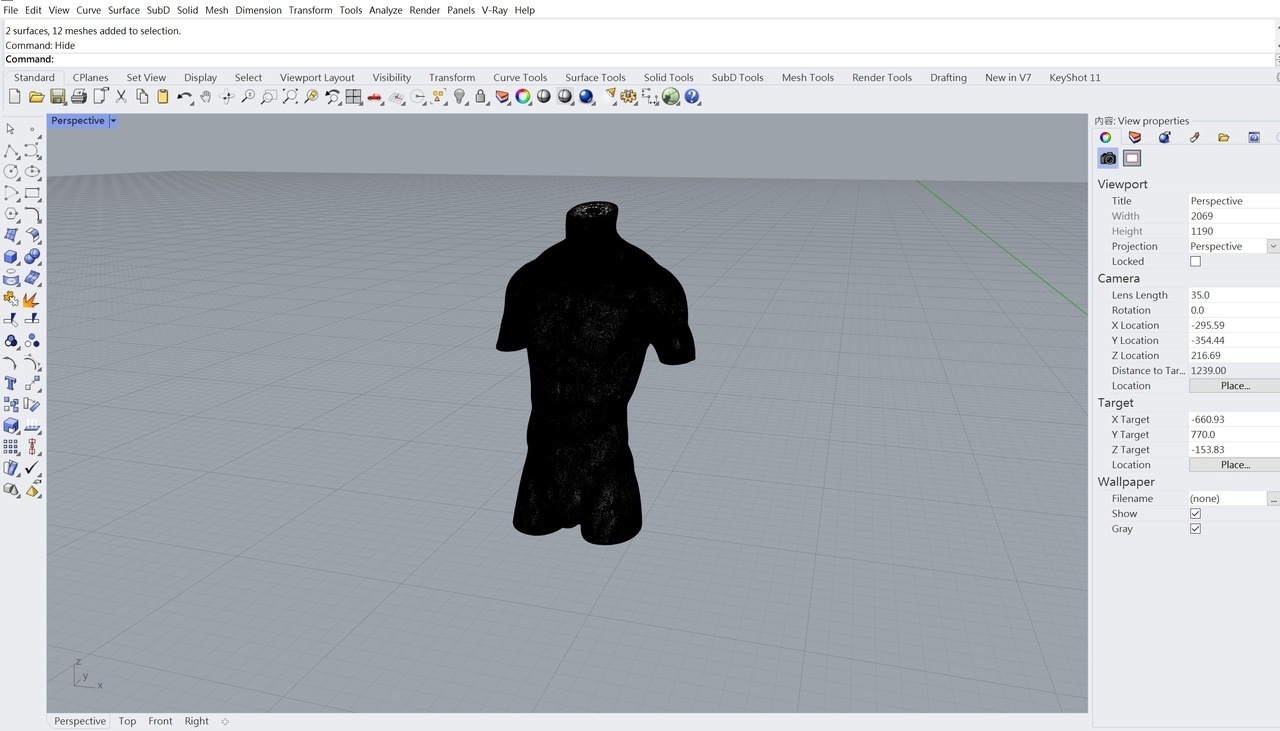Open the Layers panel tab icon
Screen dimensions: 1280x731
1135,137
